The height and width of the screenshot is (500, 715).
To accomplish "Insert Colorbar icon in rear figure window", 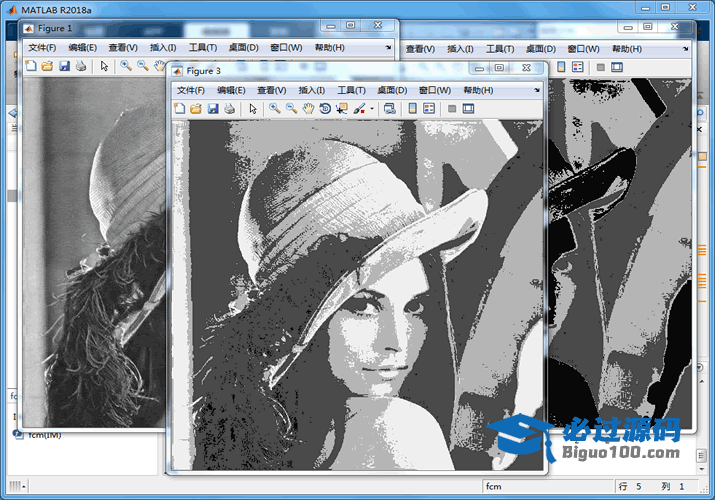I will pyautogui.click(x=561, y=67).
